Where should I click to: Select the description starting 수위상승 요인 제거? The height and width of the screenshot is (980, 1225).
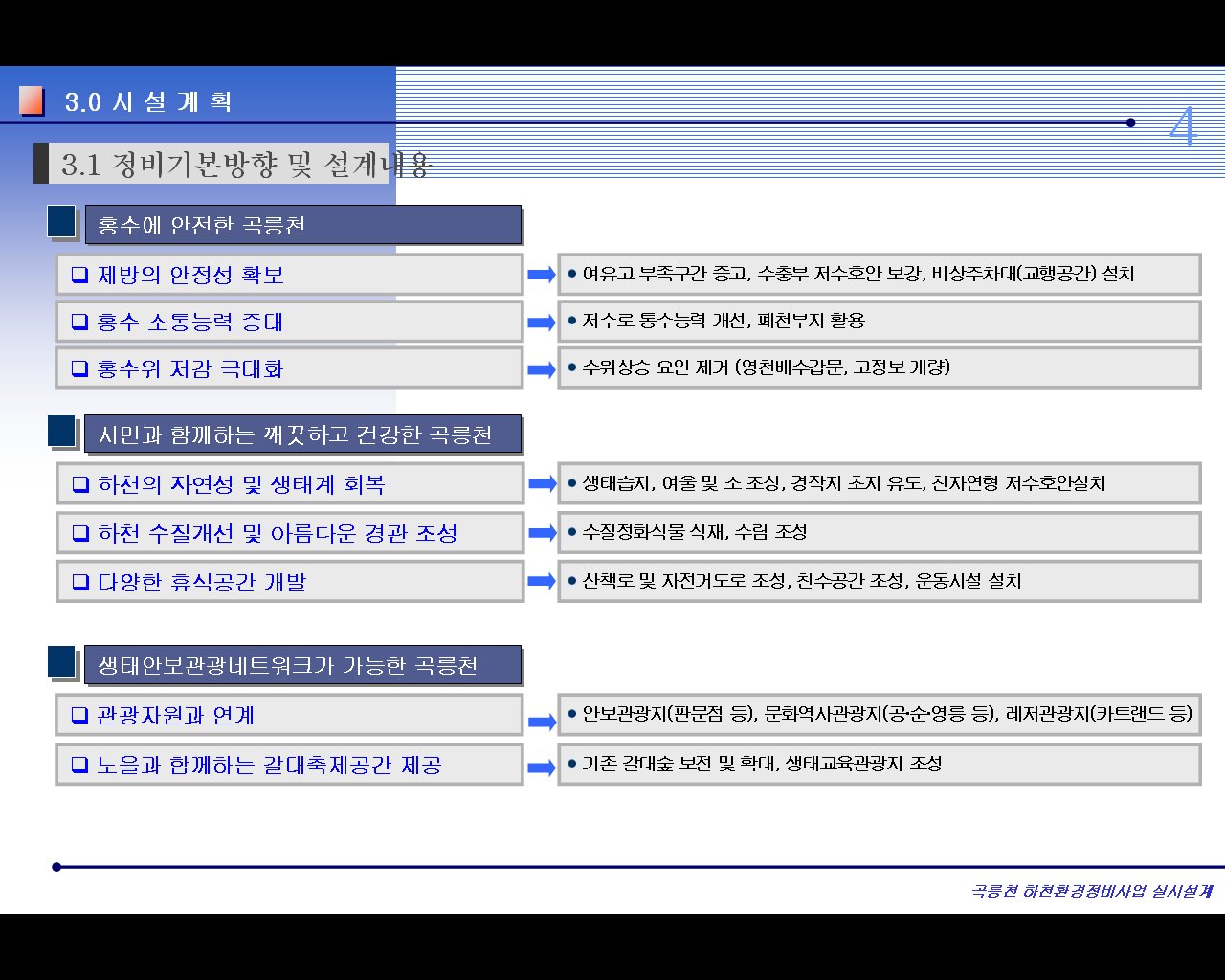[x=880, y=367]
